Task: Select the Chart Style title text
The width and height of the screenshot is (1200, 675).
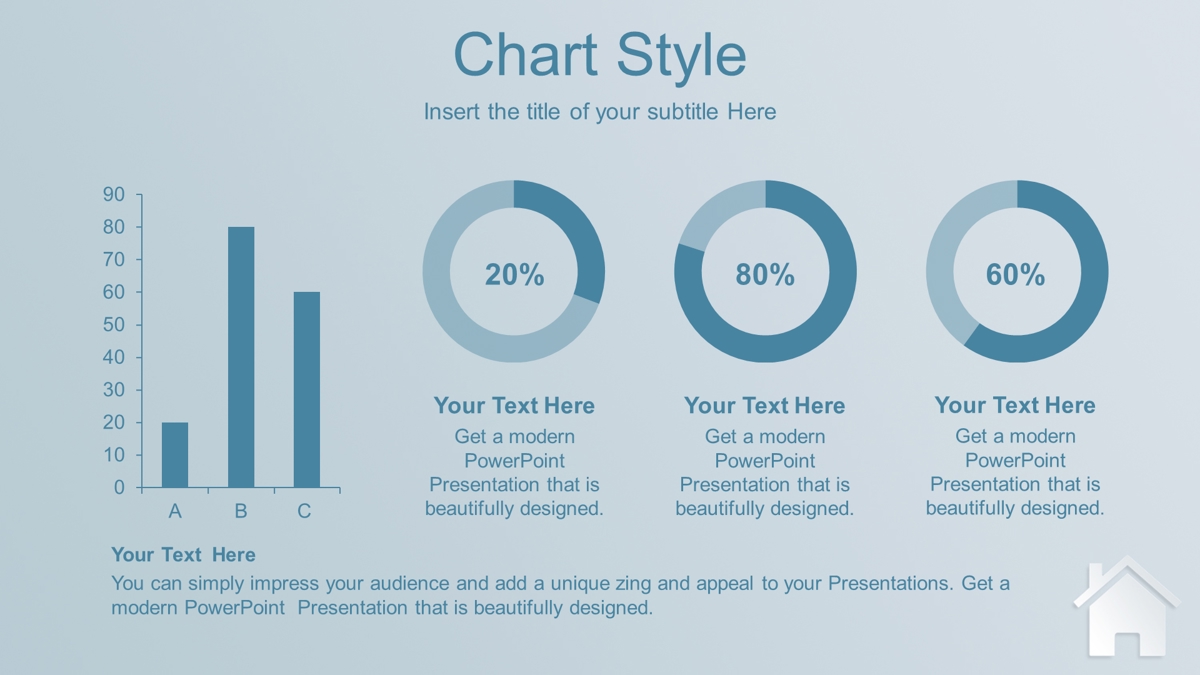Action: 600,54
